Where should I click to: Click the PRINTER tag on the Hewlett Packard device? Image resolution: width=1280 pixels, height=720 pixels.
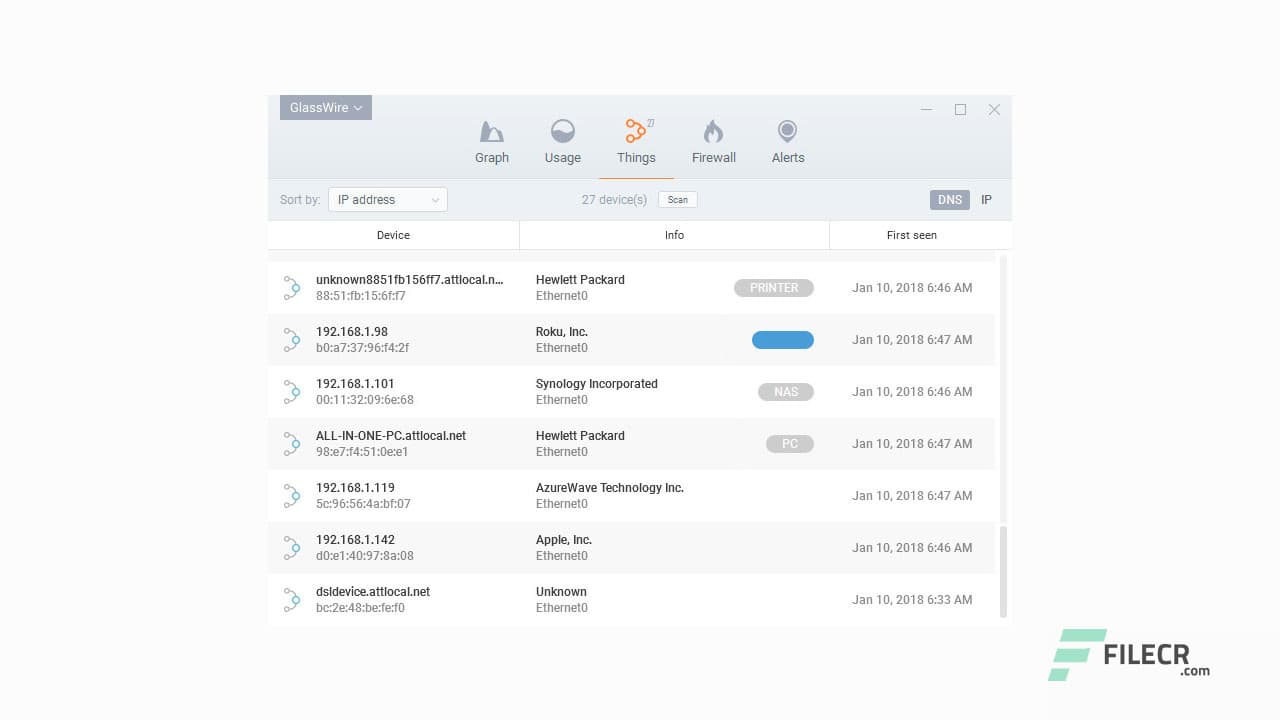773,287
